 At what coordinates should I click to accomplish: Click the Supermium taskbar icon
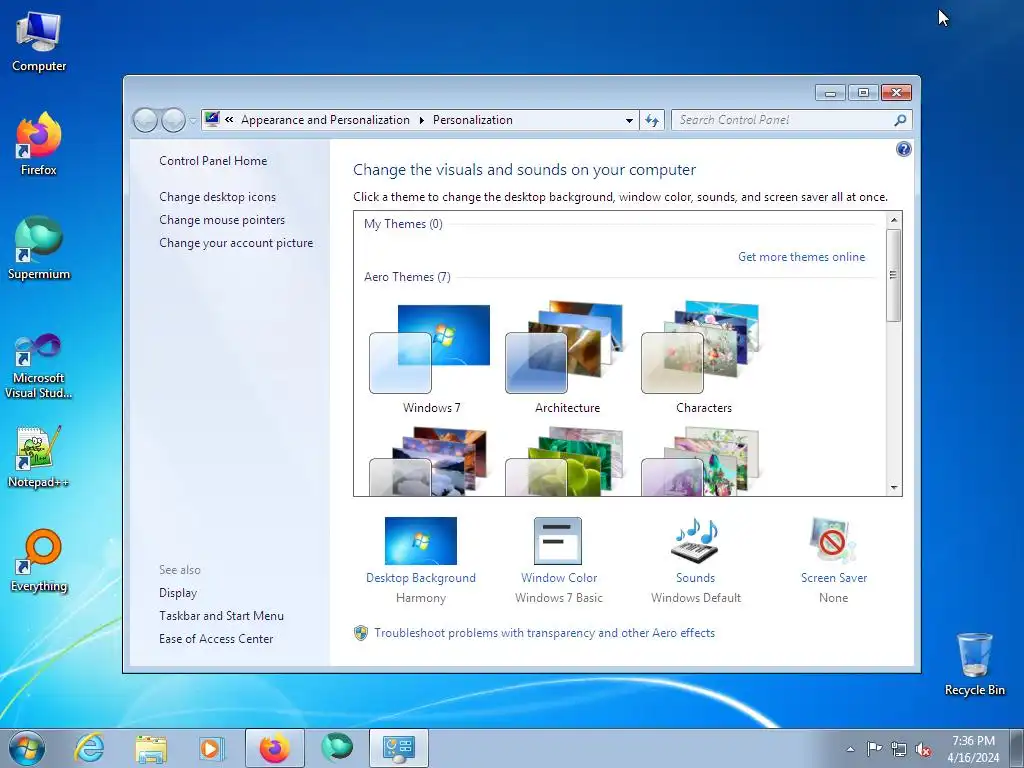click(337, 748)
